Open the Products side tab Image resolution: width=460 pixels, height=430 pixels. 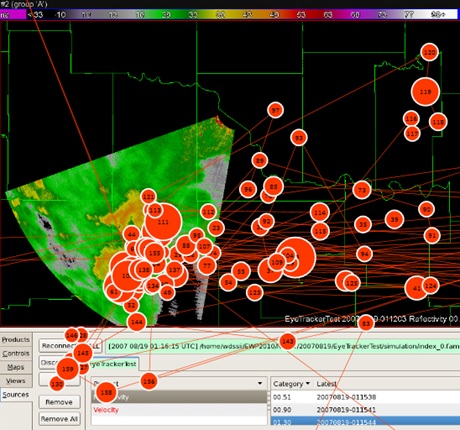[x=16, y=339]
